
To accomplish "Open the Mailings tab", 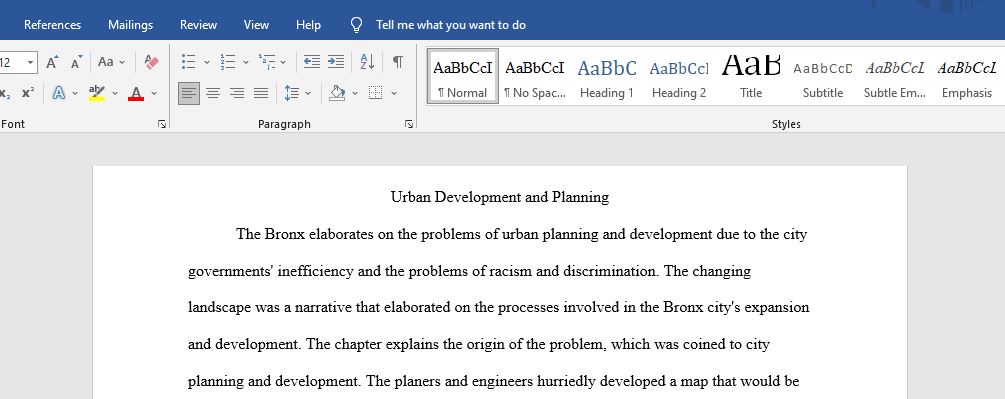I will [131, 25].
